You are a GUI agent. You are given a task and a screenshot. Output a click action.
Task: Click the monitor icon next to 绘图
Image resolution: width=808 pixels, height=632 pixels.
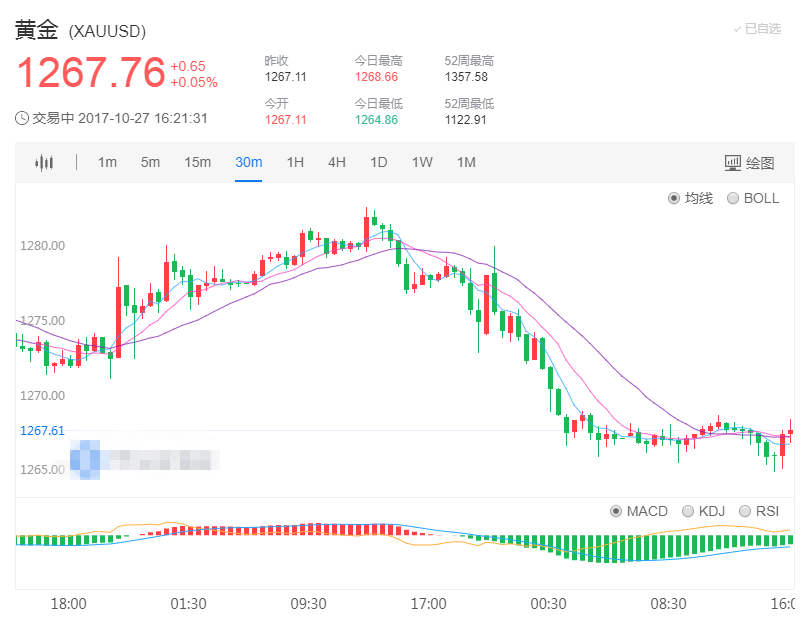point(733,161)
